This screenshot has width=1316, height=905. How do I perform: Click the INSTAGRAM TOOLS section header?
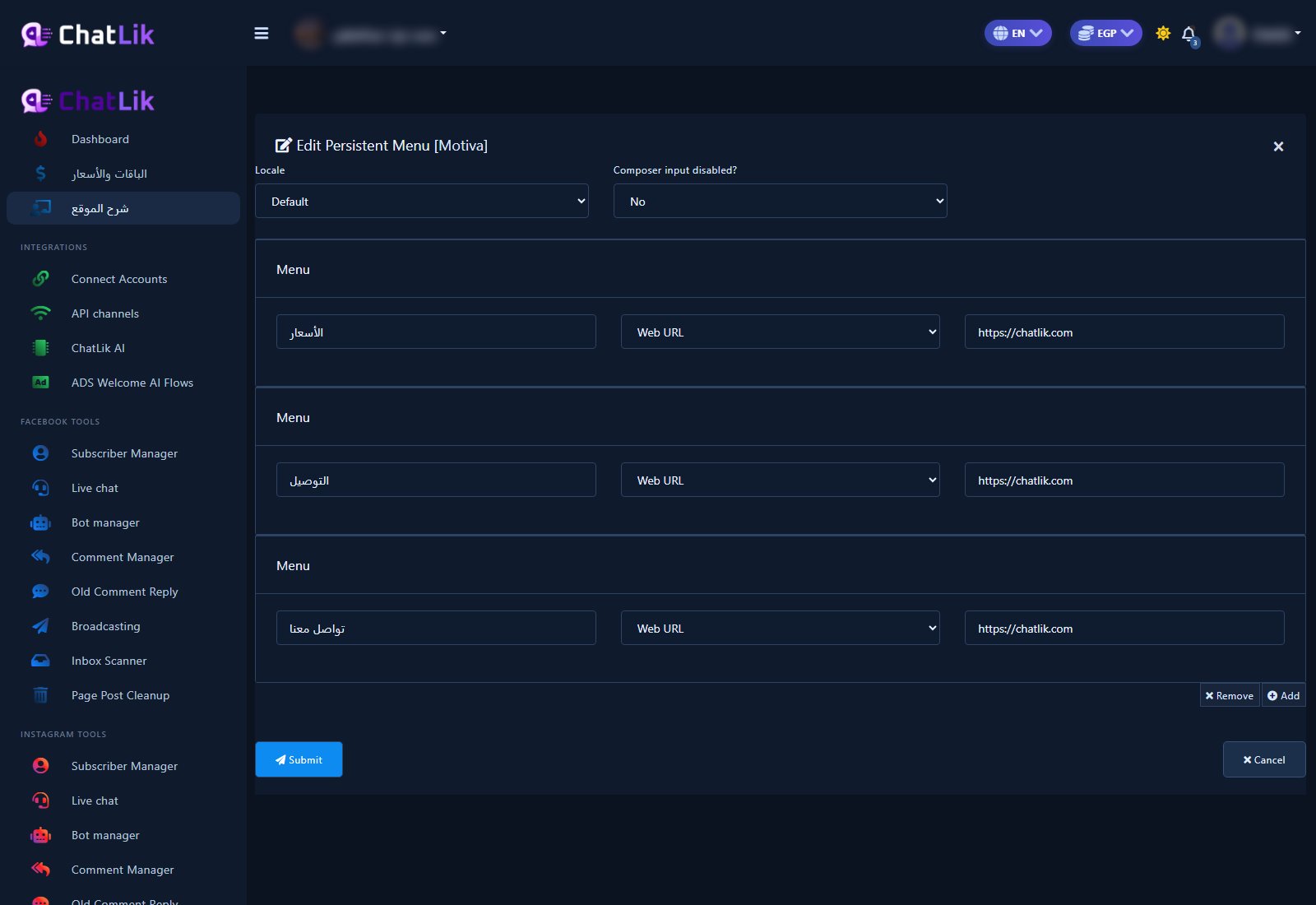click(x=63, y=735)
